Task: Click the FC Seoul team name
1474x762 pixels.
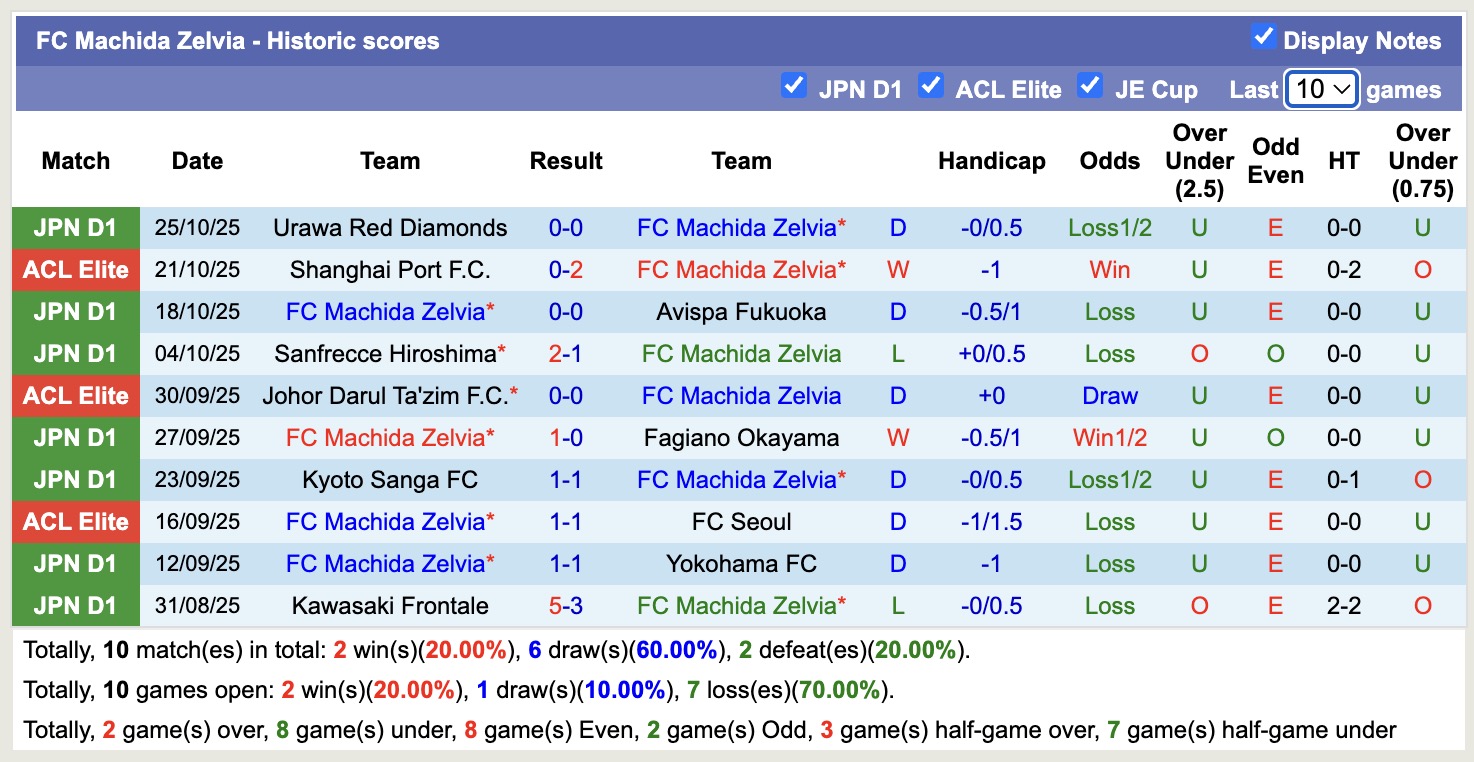Action: point(741,521)
